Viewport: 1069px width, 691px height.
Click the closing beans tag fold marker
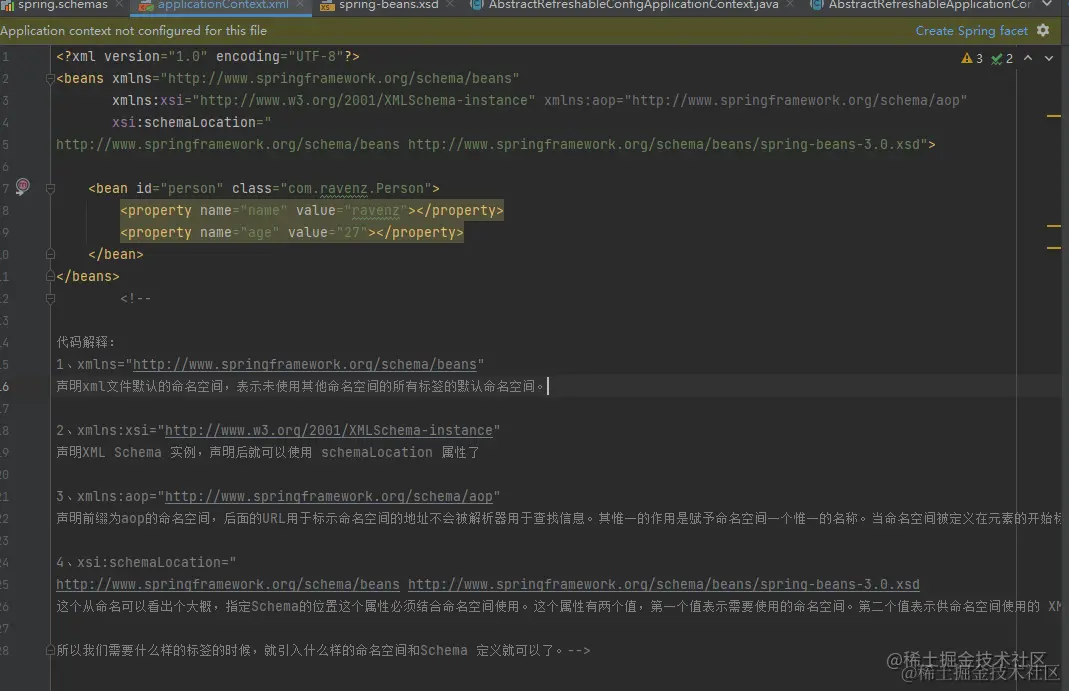50,277
